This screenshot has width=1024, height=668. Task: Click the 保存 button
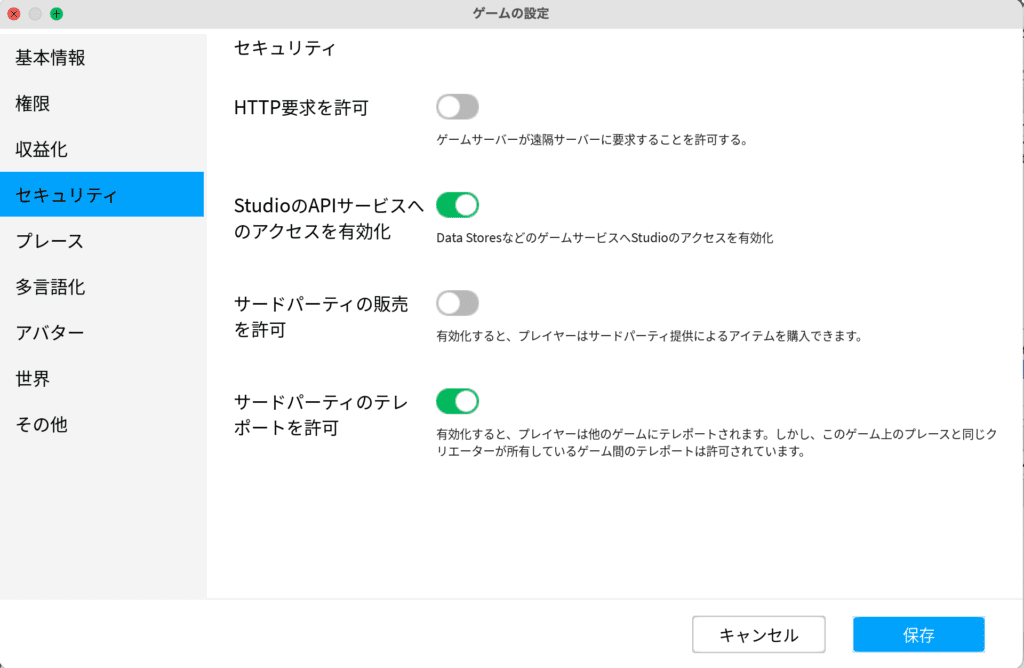coord(918,635)
